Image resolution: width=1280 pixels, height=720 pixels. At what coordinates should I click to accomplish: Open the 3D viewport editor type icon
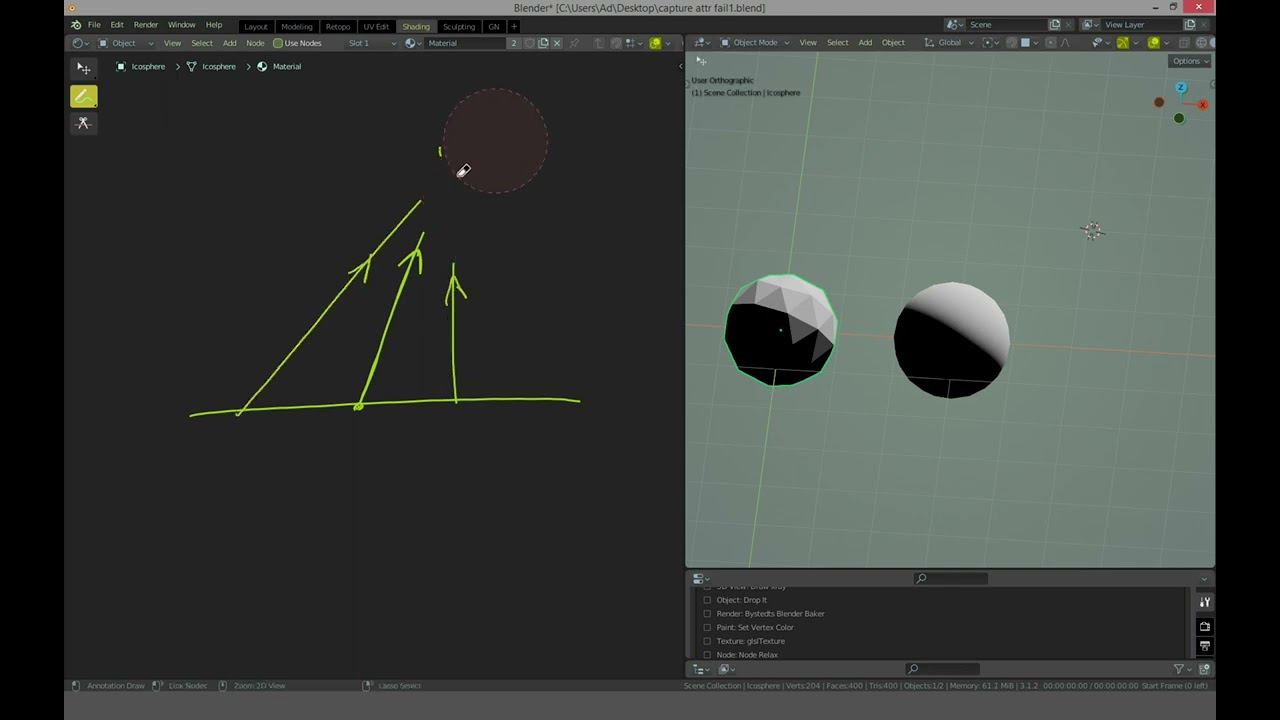tap(703, 43)
